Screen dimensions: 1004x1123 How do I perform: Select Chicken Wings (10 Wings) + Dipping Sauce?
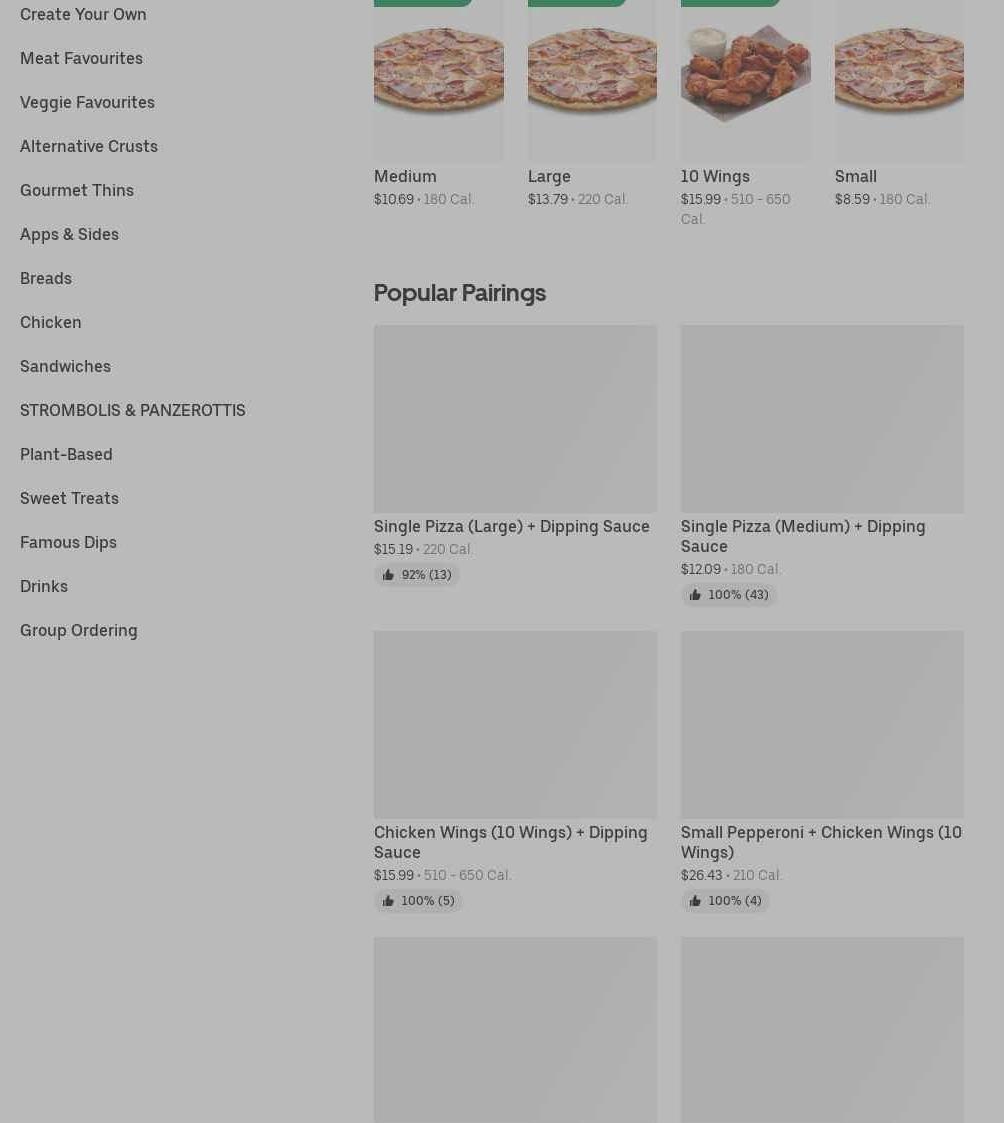(x=510, y=842)
